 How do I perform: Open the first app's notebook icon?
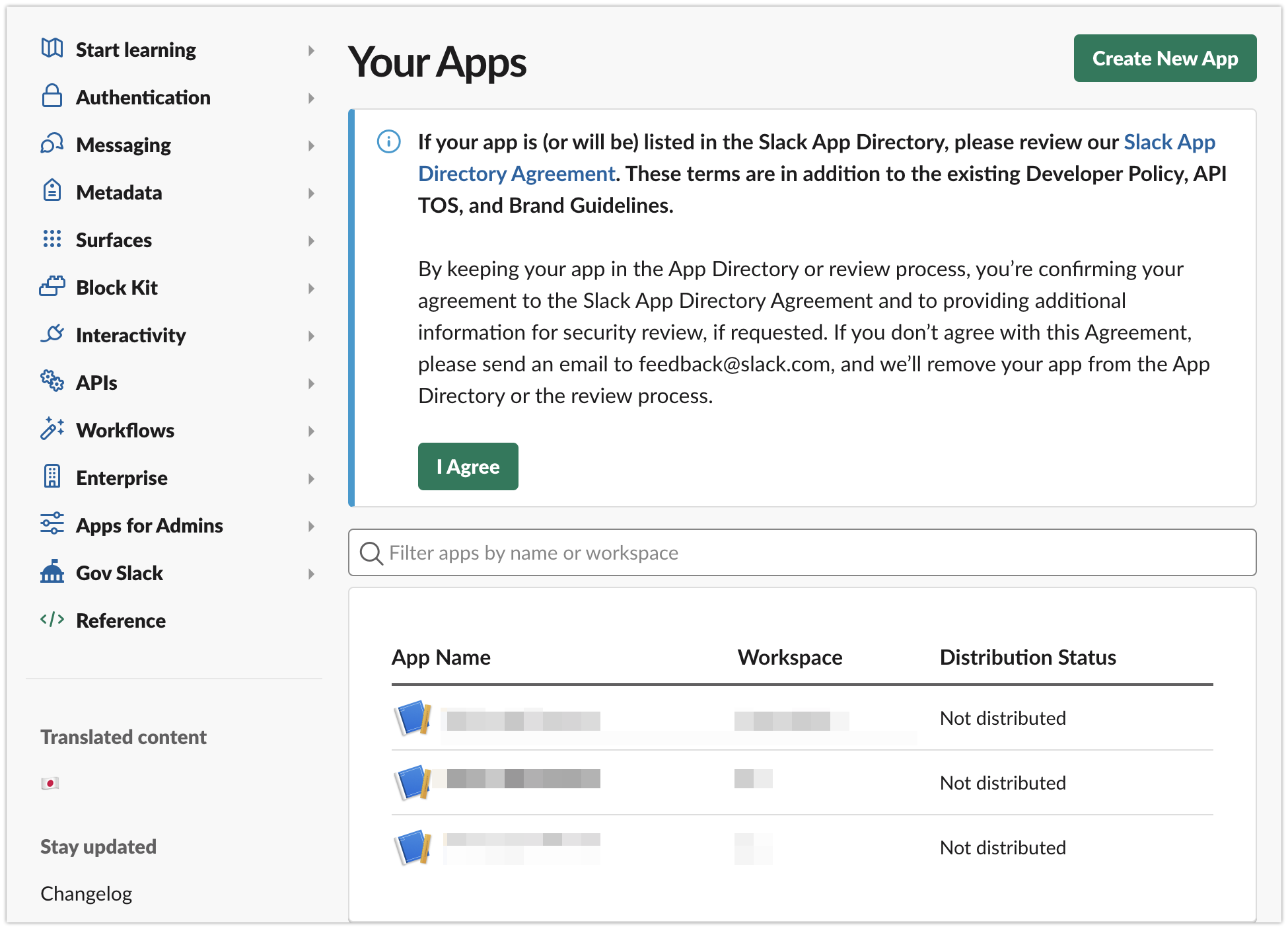click(x=413, y=718)
